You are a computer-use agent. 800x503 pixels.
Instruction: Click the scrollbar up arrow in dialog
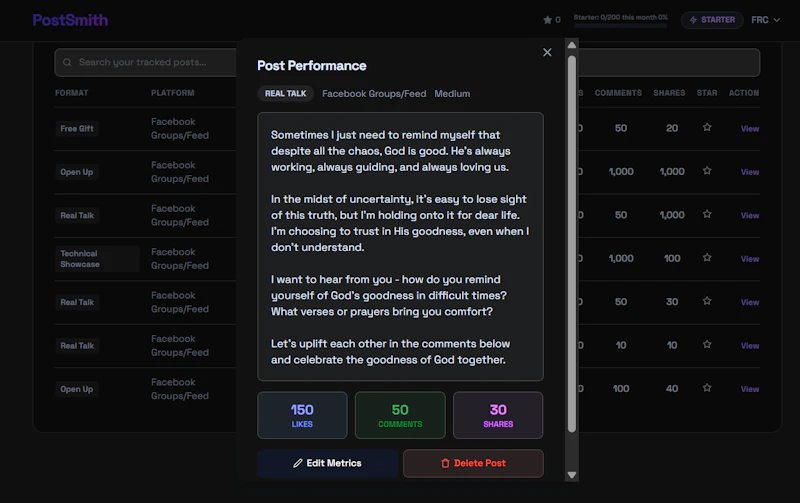[x=572, y=45]
